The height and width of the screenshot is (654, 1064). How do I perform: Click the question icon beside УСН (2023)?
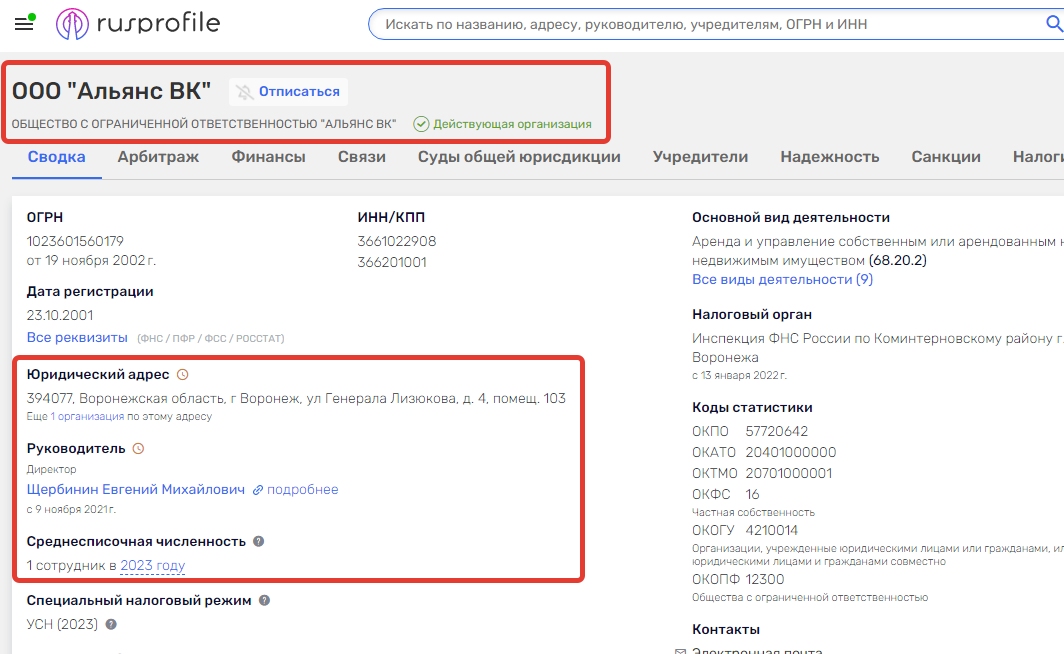pyautogui.click(x=111, y=624)
